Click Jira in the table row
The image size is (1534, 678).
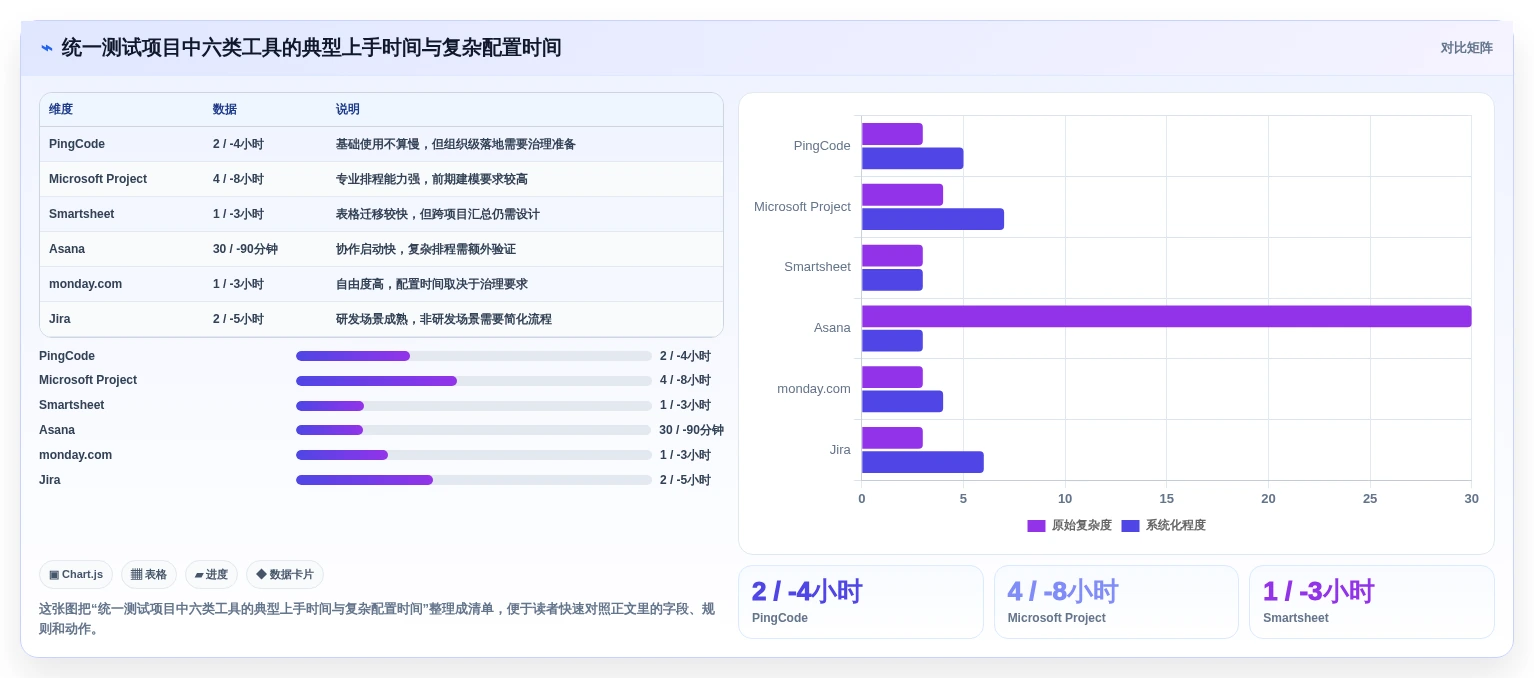60,319
